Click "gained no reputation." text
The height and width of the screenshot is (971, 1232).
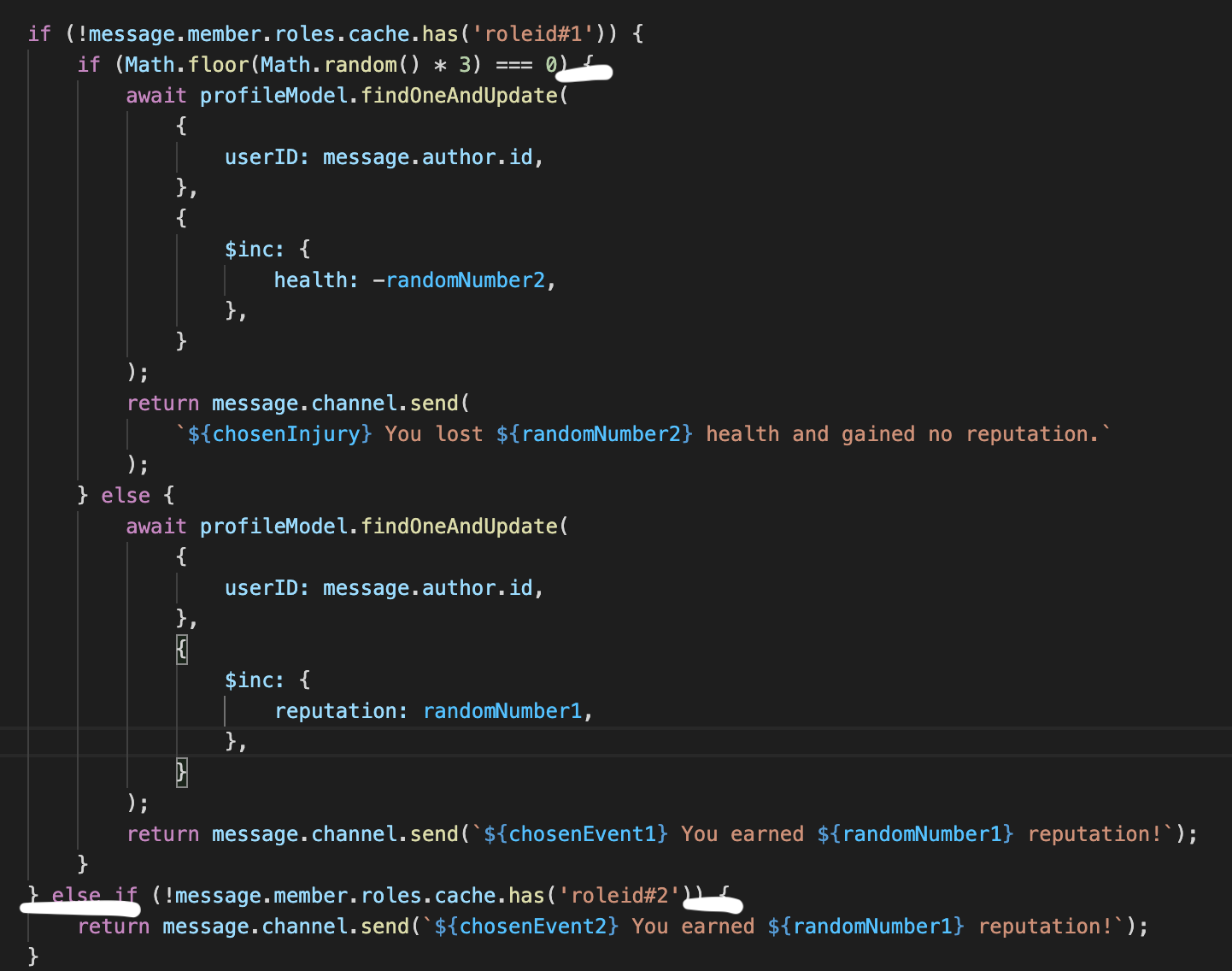(971, 434)
